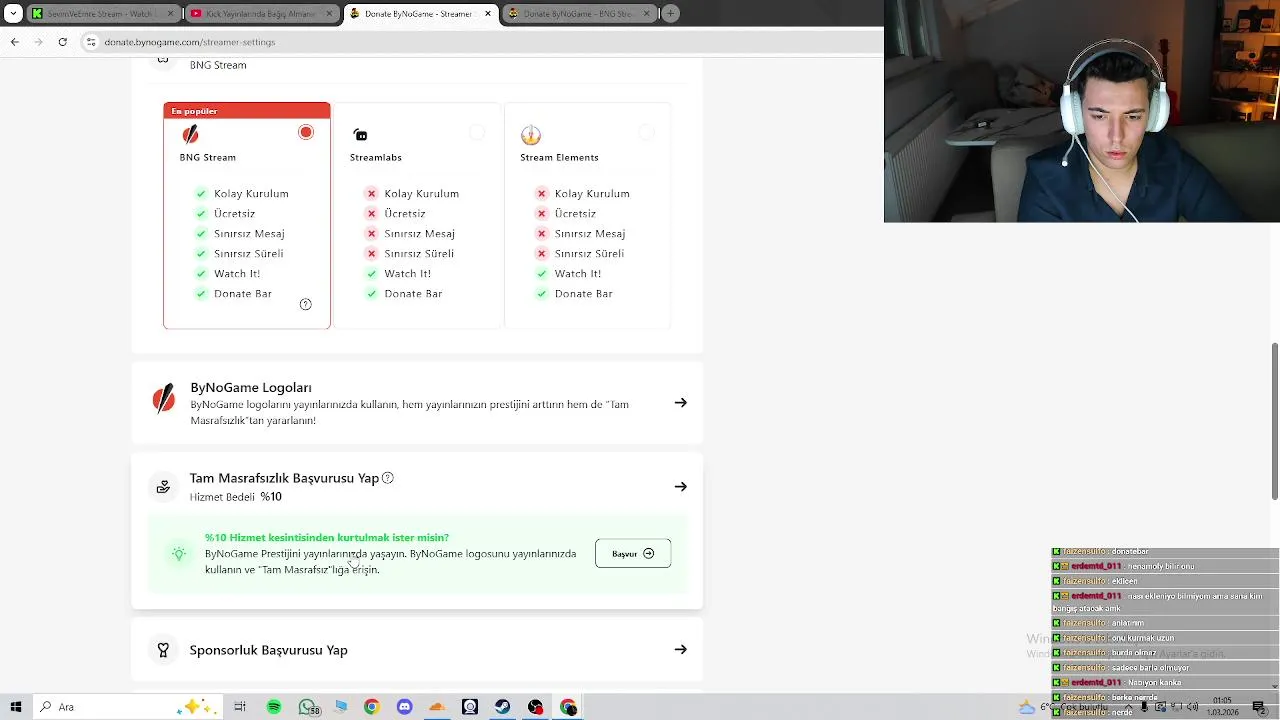The image size is (1280, 720).
Task: Open the Windows Start menu
Action: point(15,707)
